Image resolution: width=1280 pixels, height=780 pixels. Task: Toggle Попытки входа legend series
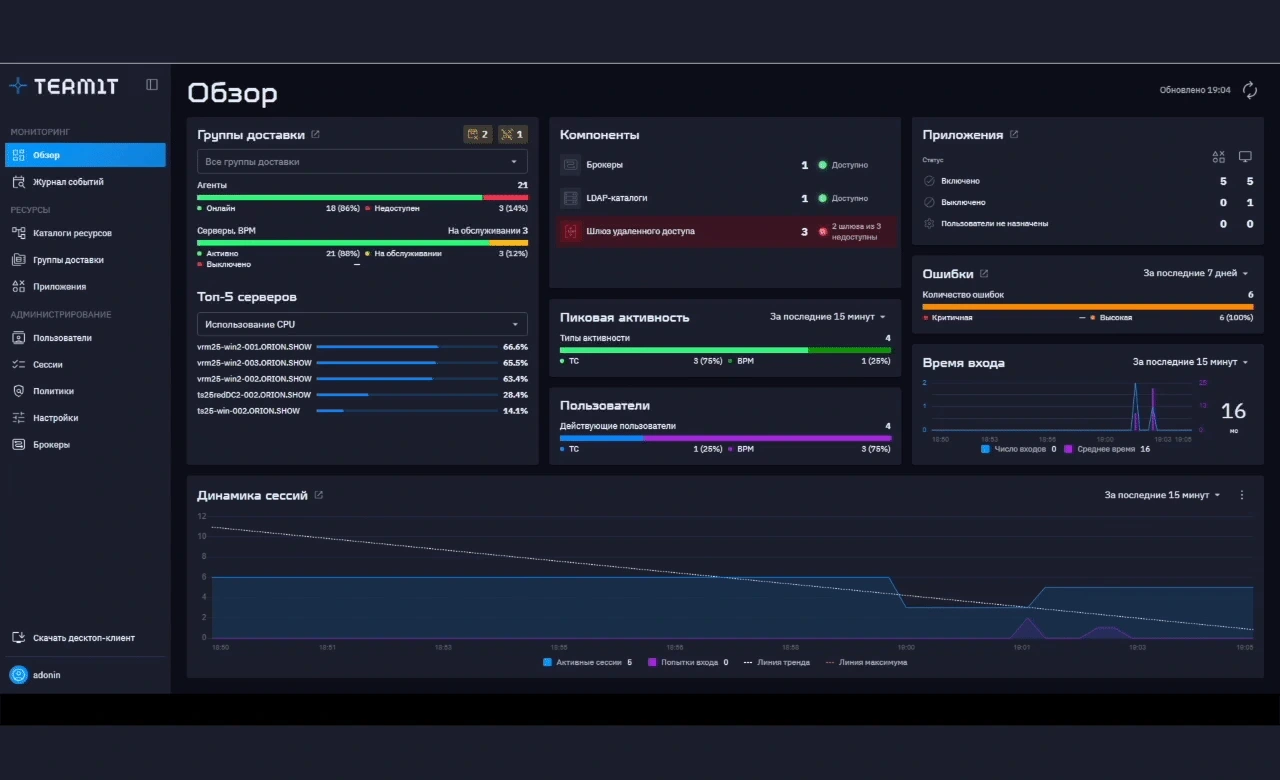point(688,662)
